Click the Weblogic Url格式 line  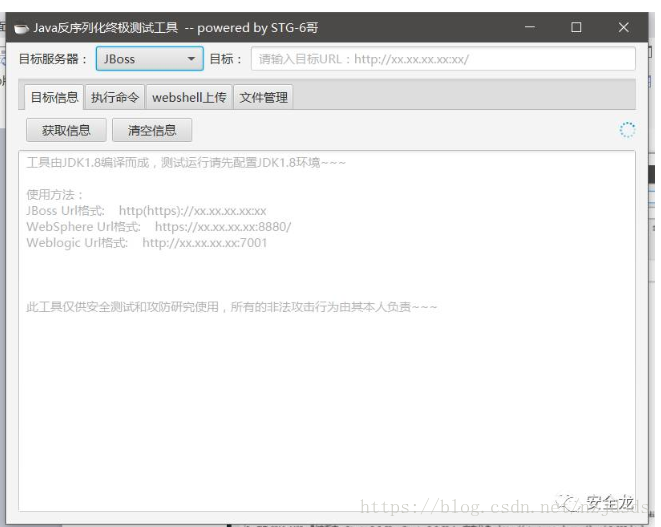pos(146,242)
